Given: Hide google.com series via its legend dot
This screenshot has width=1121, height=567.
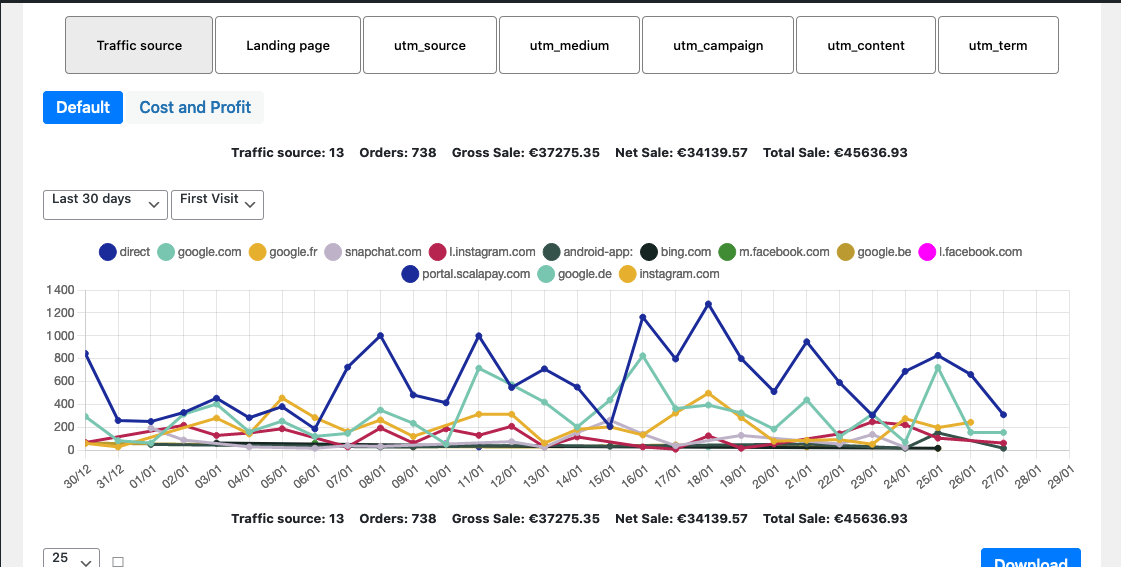Looking at the screenshot, I should coord(166,252).
